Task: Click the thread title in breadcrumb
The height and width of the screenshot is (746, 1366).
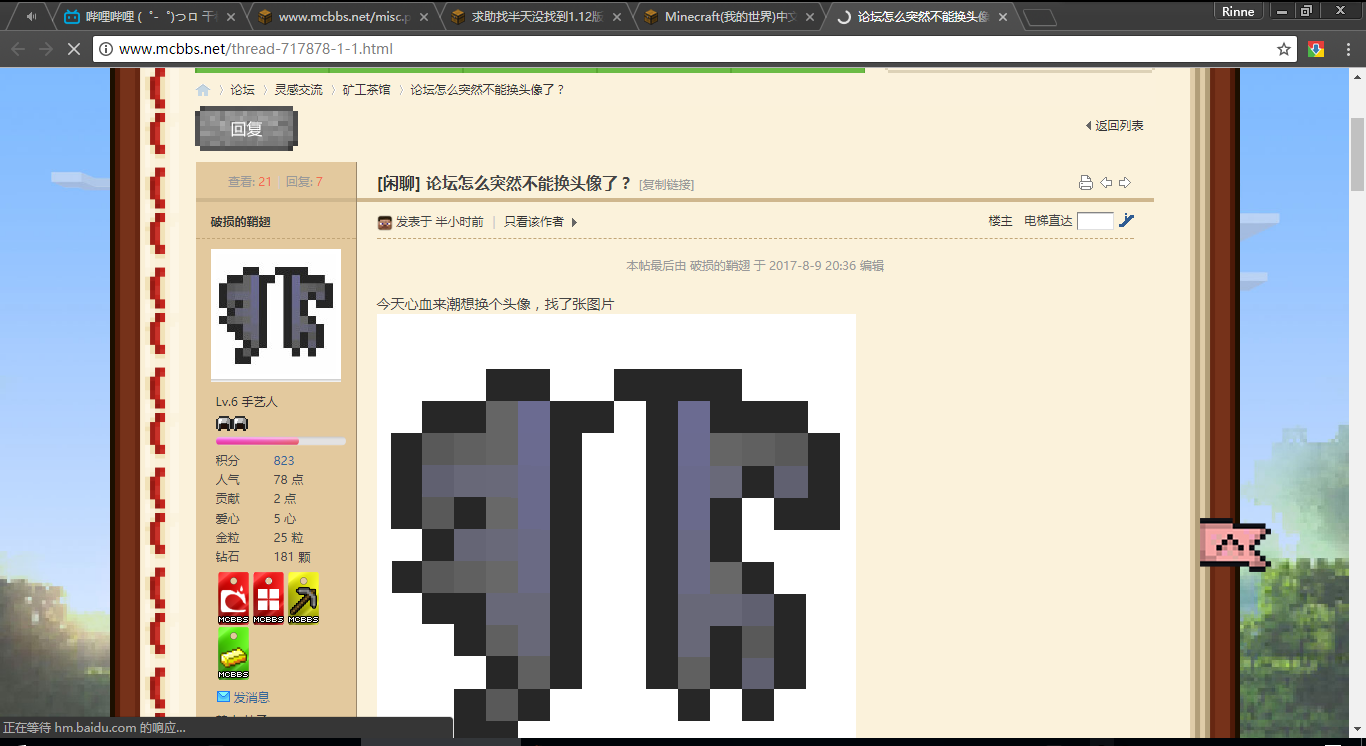Action: pyautogui.click(x=488, y=90)
